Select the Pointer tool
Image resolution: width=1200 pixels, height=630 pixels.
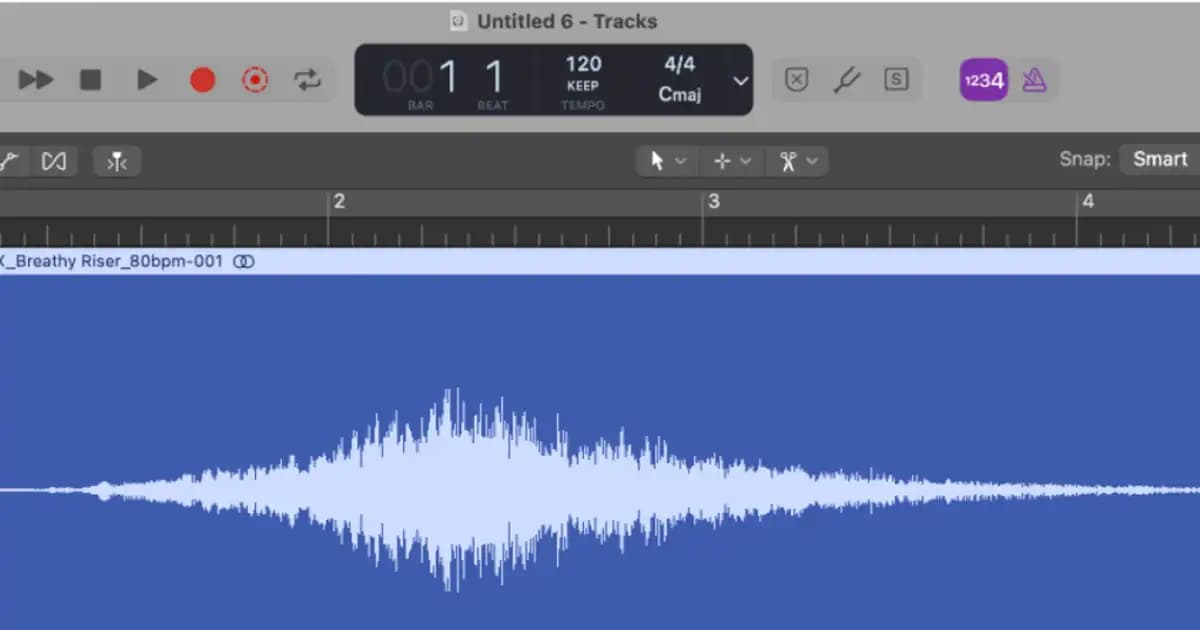click(x=657, y=161)
